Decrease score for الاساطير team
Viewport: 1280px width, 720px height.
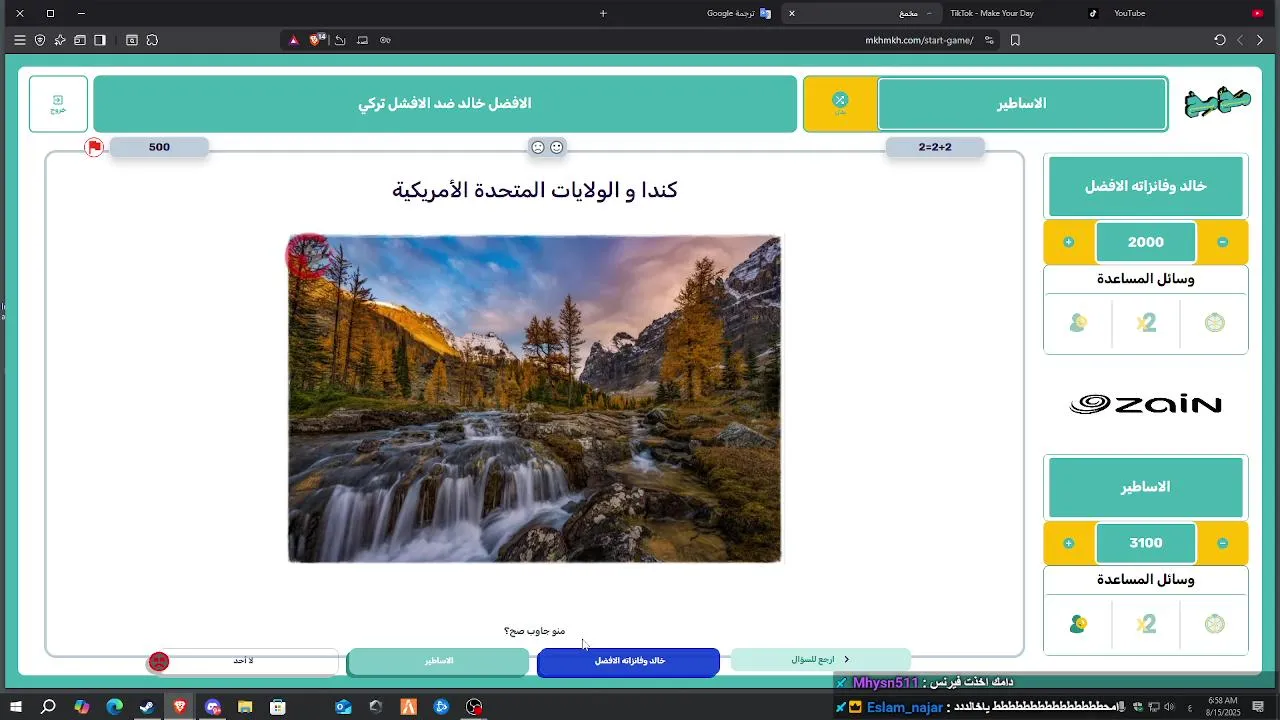1223,543
